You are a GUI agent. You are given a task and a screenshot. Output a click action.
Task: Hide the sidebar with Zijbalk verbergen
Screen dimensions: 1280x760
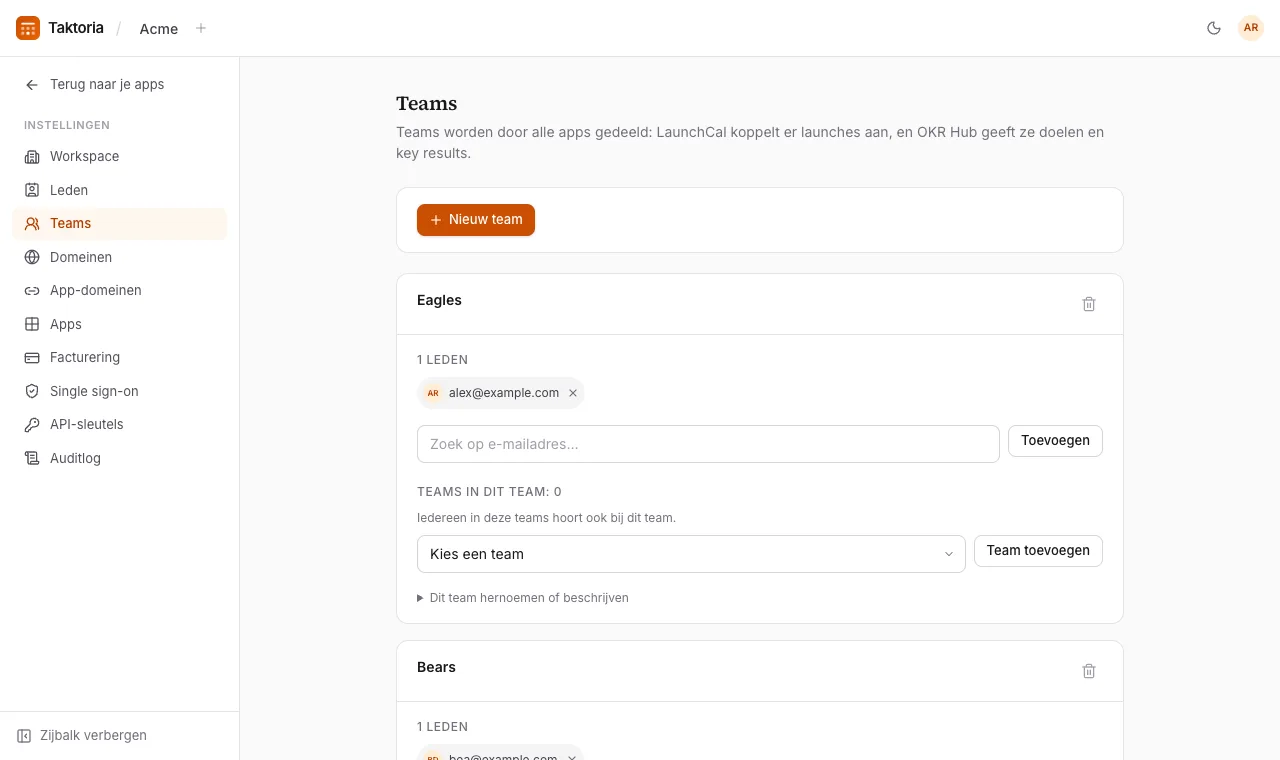coord(82,736)
